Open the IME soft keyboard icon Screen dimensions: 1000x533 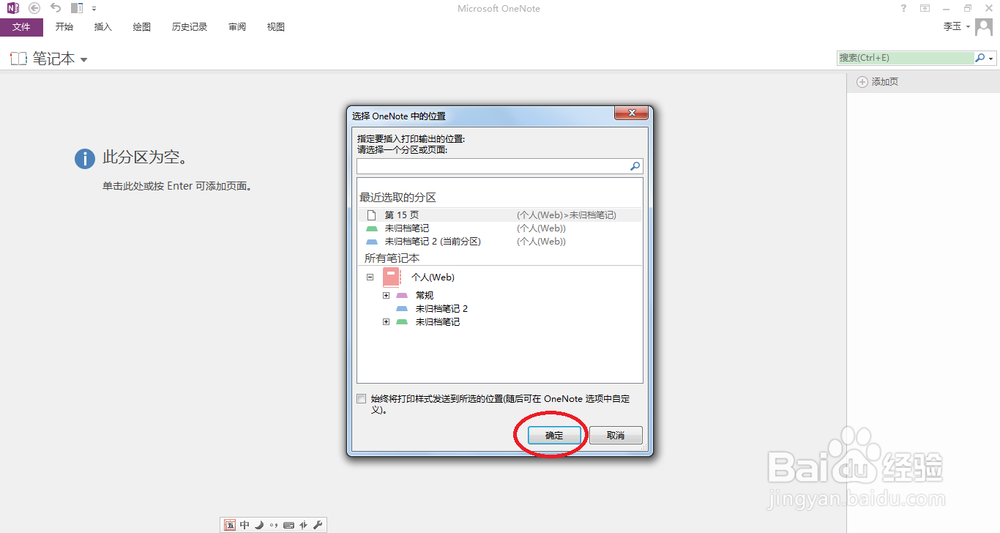click(x=288, y=525)
